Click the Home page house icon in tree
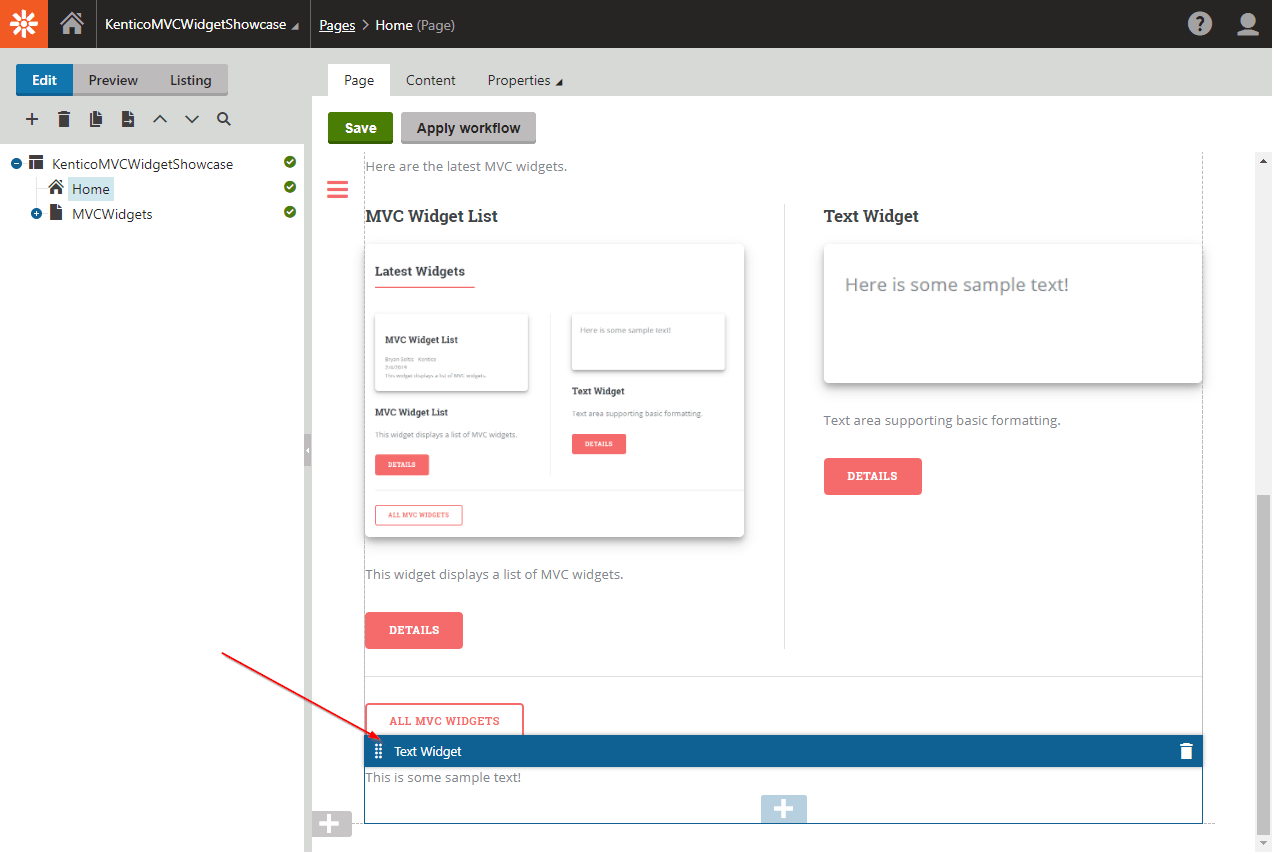Image resolution: width=1272 pixels, height=852 pixels. 56,187
